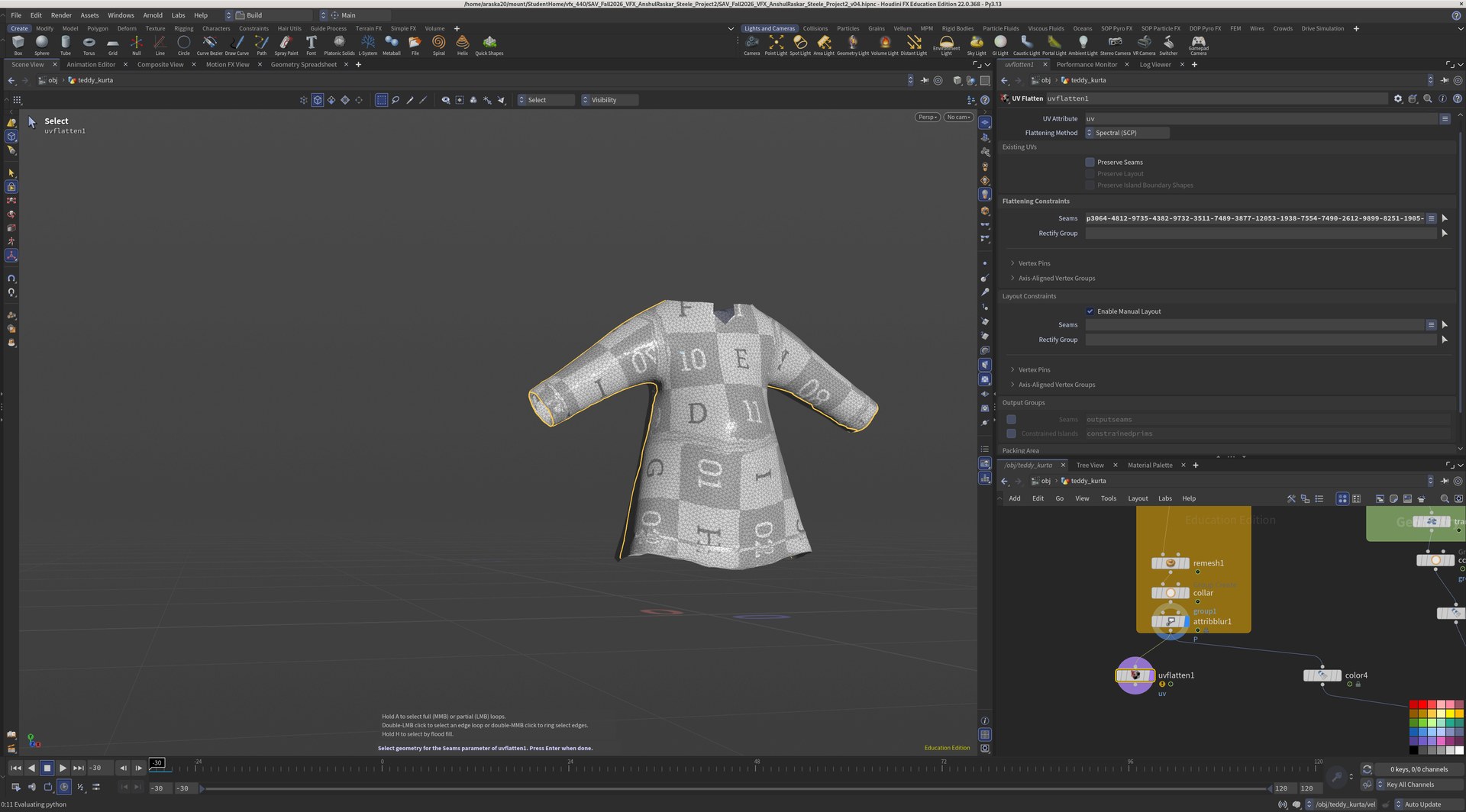Viewport: 1466px width, 812px height.
Task: Click the playback range slider bar
Action: (735, 788)
